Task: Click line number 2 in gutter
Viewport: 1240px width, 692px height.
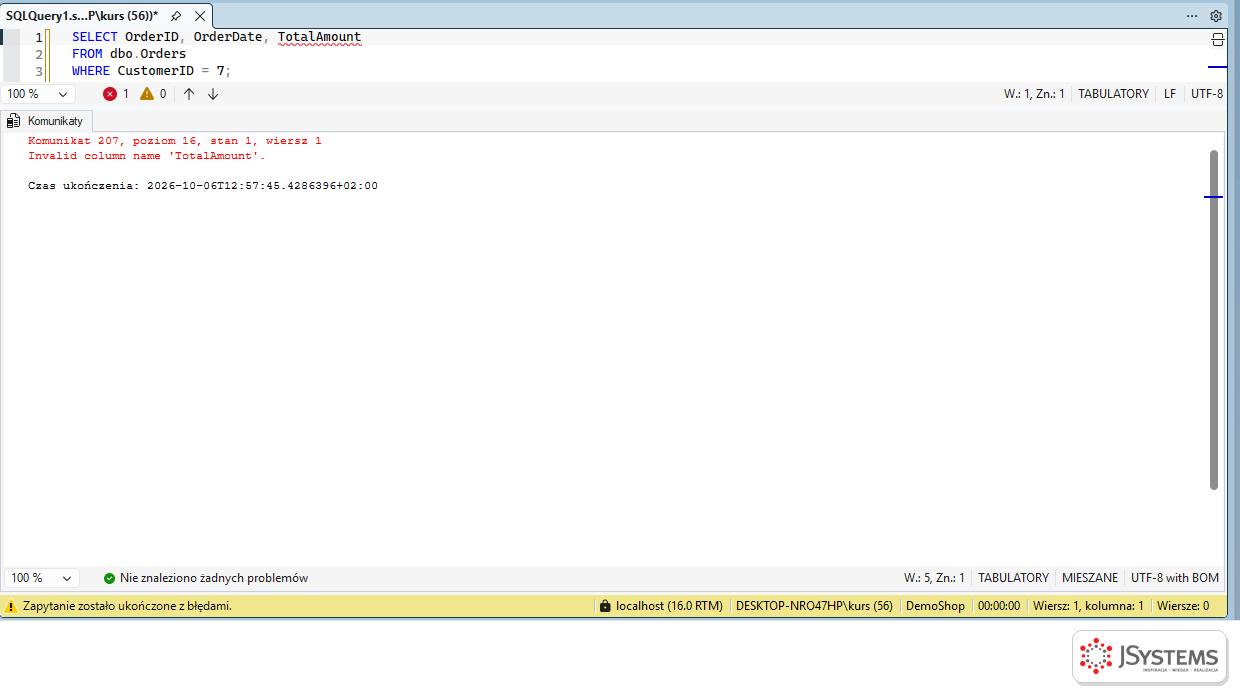Action: tap(39, 54)
